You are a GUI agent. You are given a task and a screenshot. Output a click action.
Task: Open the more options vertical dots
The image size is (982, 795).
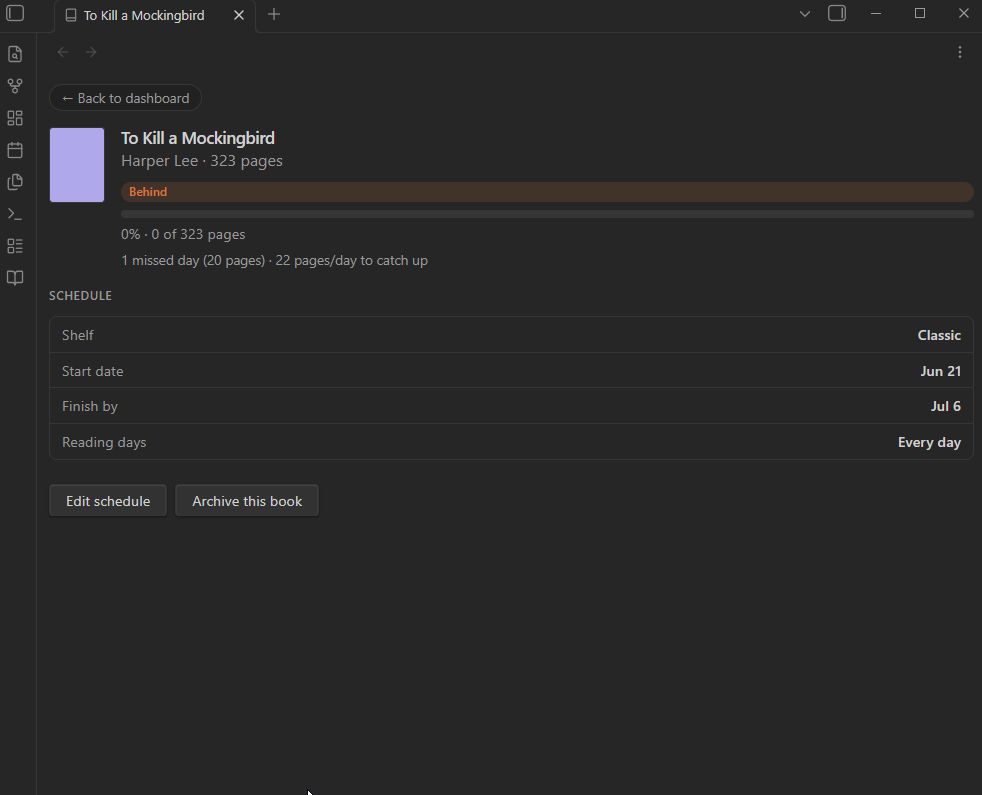(x=959, y=52)
